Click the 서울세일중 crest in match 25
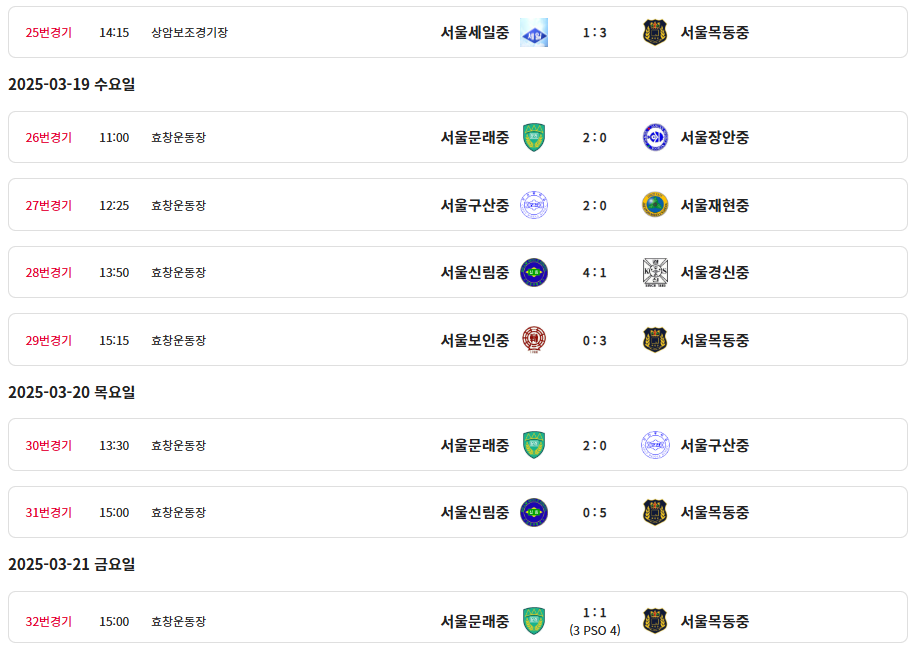919x655 pixels. point(534,32)
